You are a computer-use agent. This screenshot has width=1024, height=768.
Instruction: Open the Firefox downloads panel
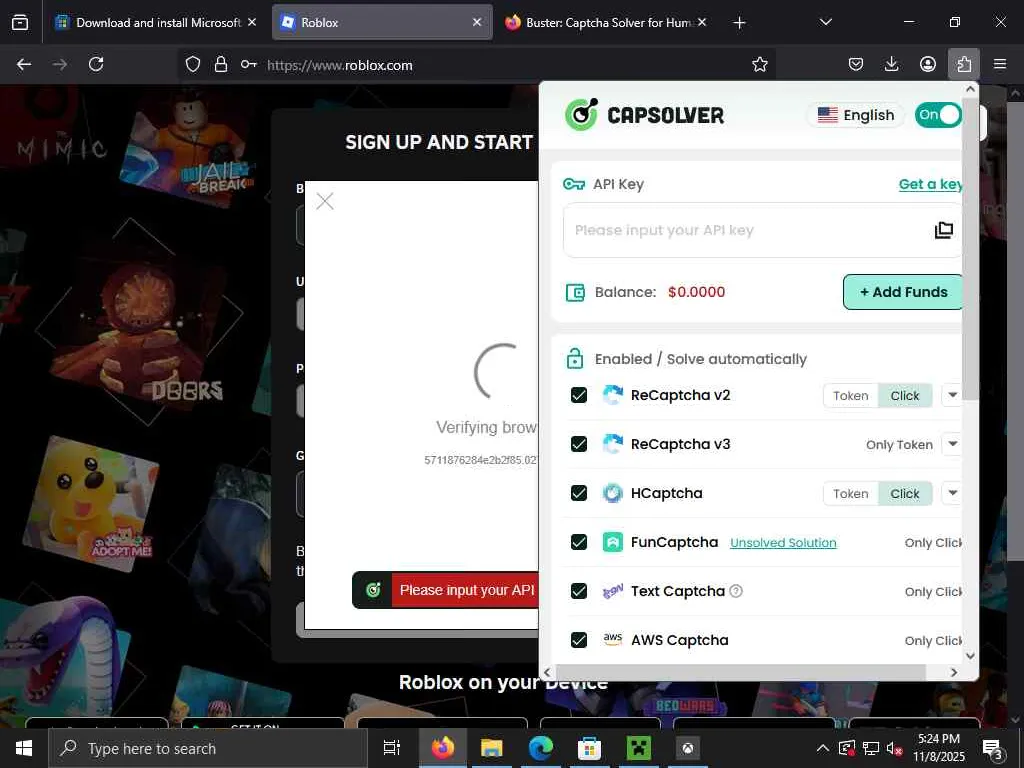pos(891,64)
